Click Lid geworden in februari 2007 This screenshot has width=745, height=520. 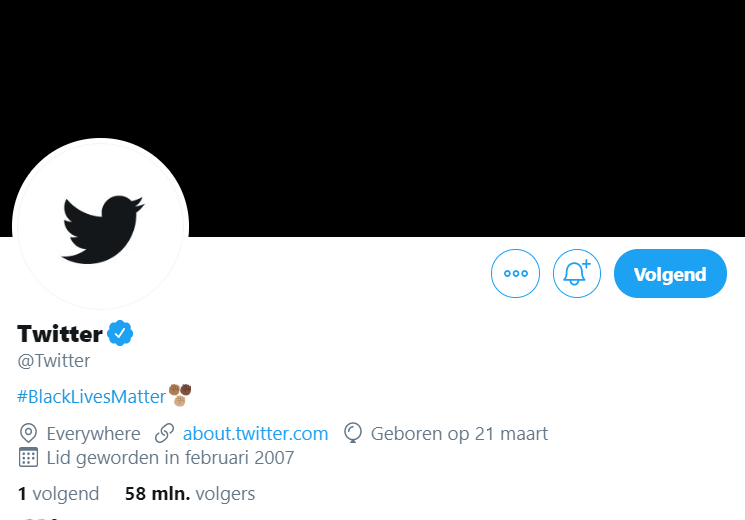[170, 458]
